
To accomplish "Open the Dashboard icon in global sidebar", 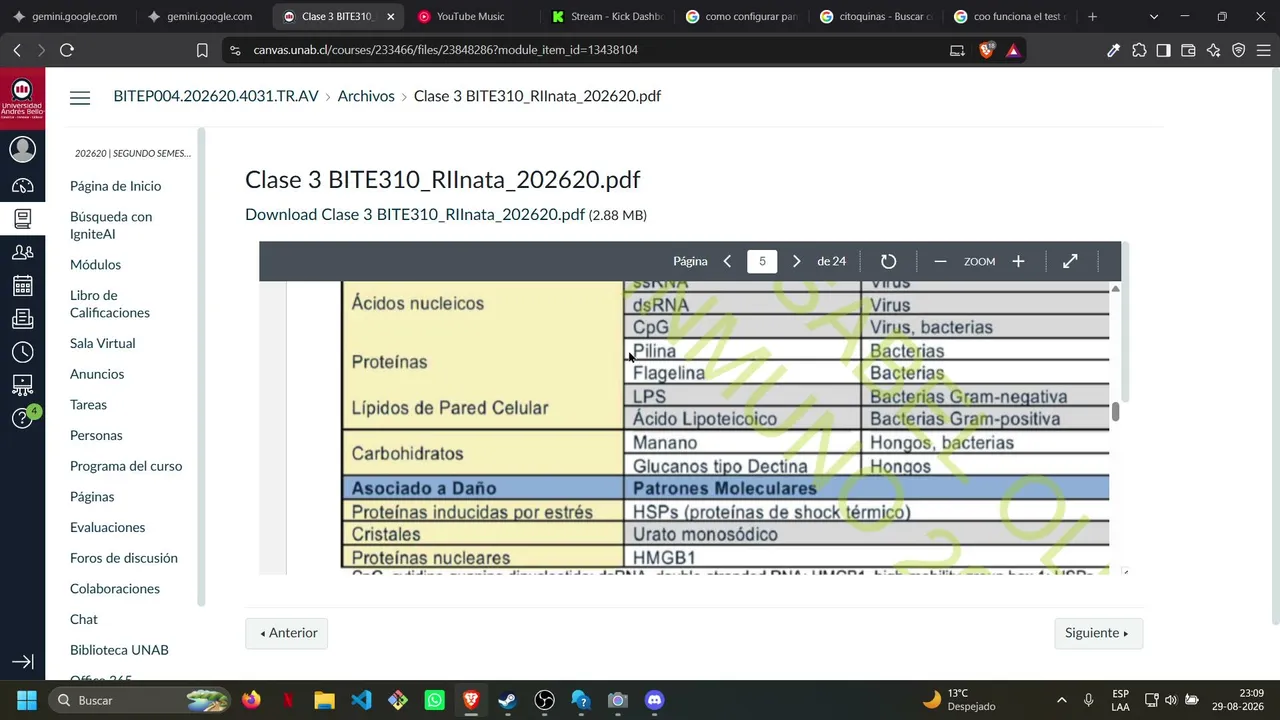I will [x=22, y=186].
